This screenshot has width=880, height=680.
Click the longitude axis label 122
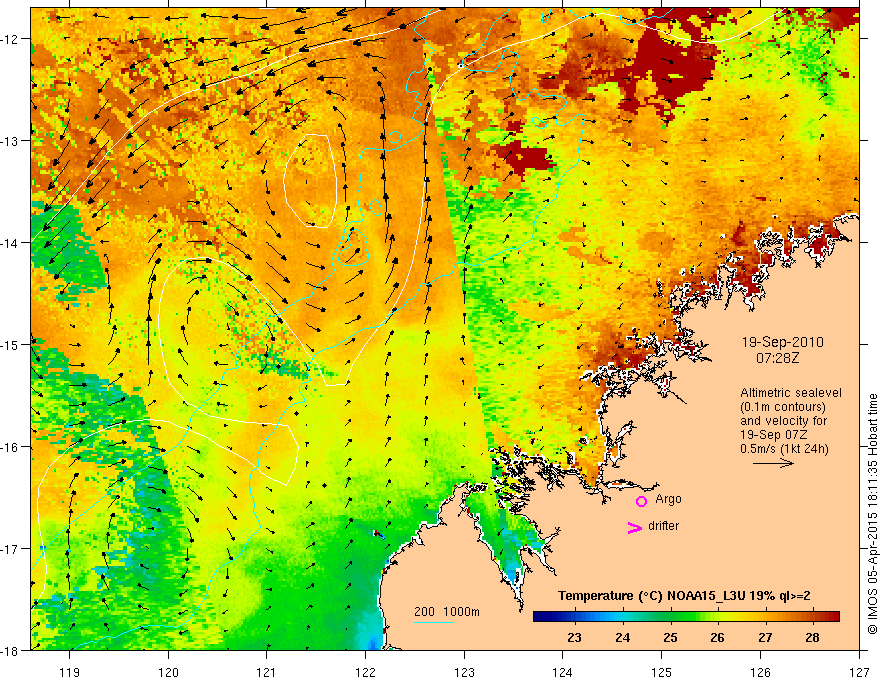pyautogui.click(x=365, y=672)
